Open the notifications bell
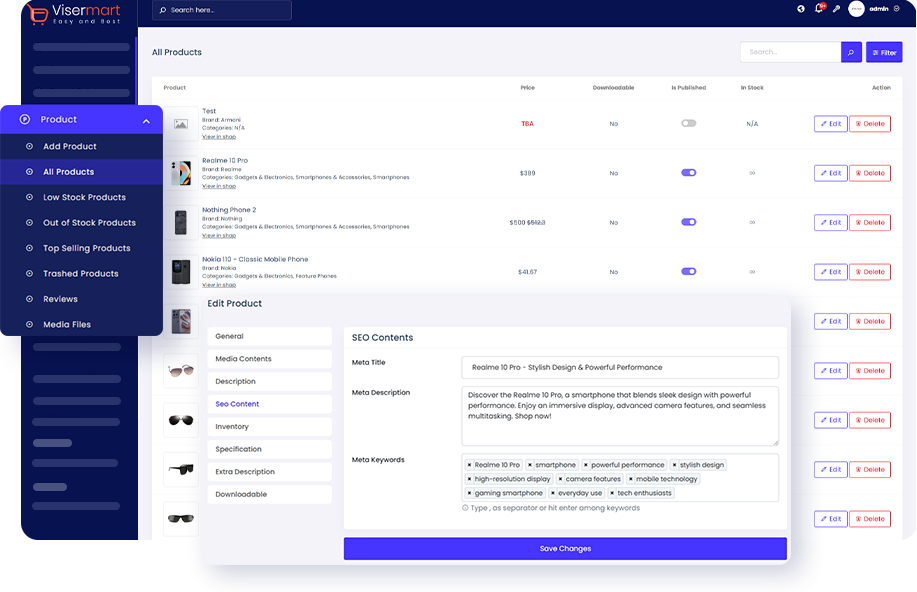917x592 pixels. pos(819,9)
